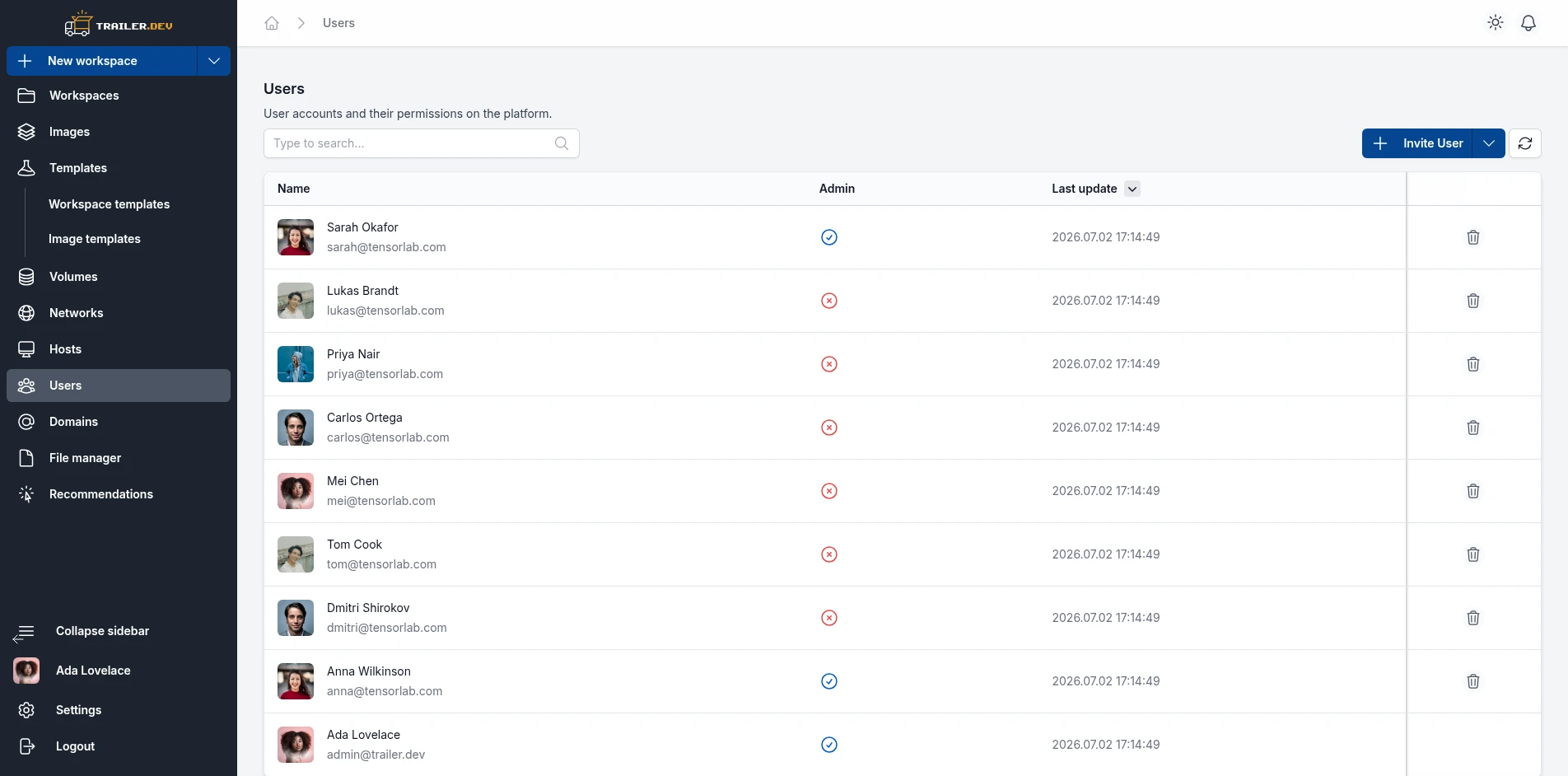Delete Anna Wilkinson using trash icon

click(x=1473, y=681)
